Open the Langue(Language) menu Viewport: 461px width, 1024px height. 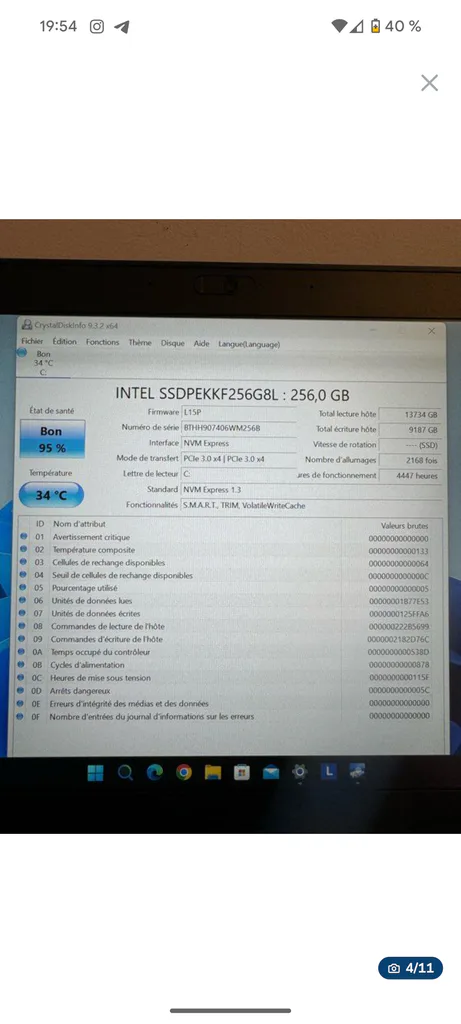point(249,344)
